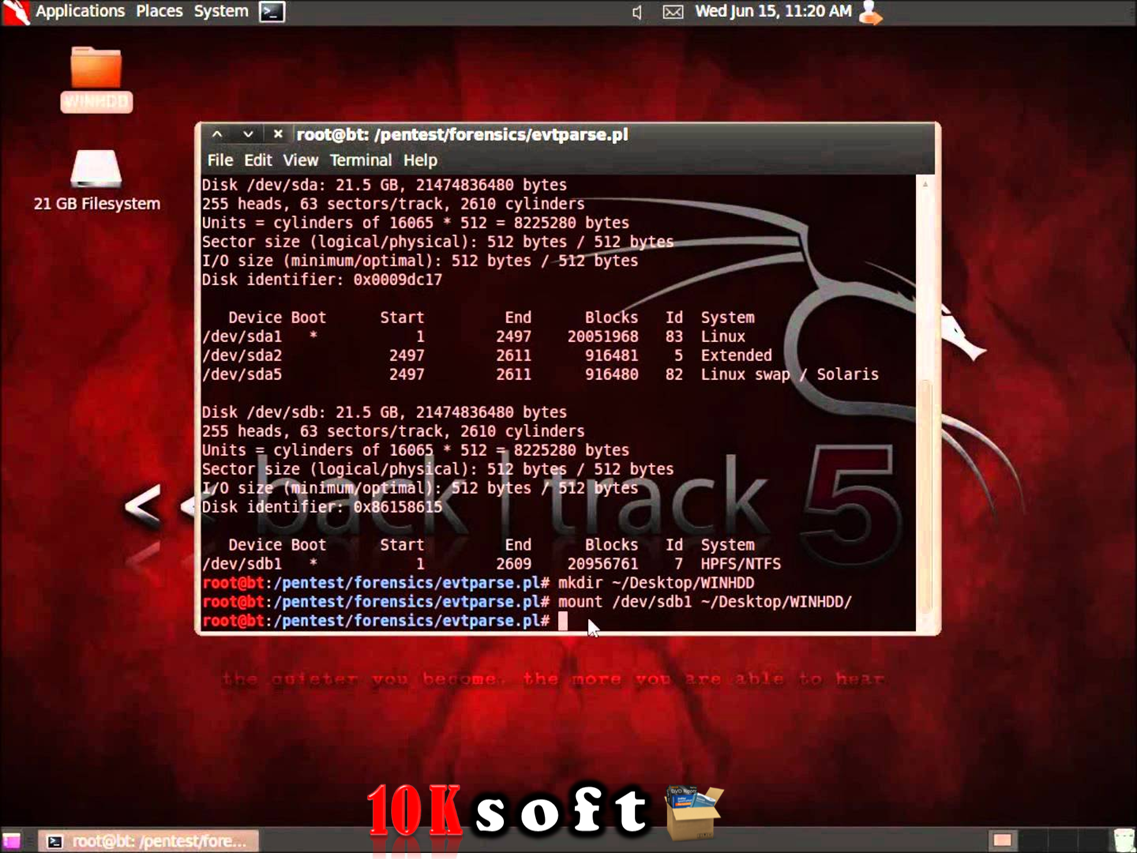This screenshot has height=859, width=1137.
Task: Select the first workspace switcher box
Action: 1003,841
